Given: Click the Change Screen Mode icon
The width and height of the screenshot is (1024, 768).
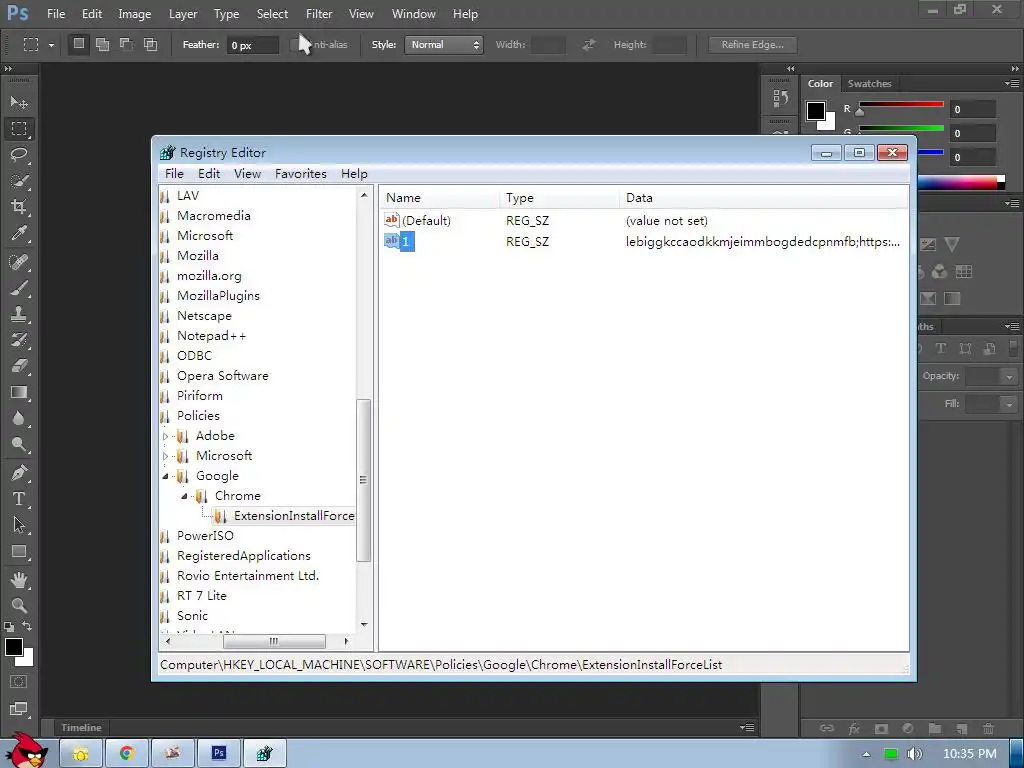Looking at the screenshot, I should point(19,709).
